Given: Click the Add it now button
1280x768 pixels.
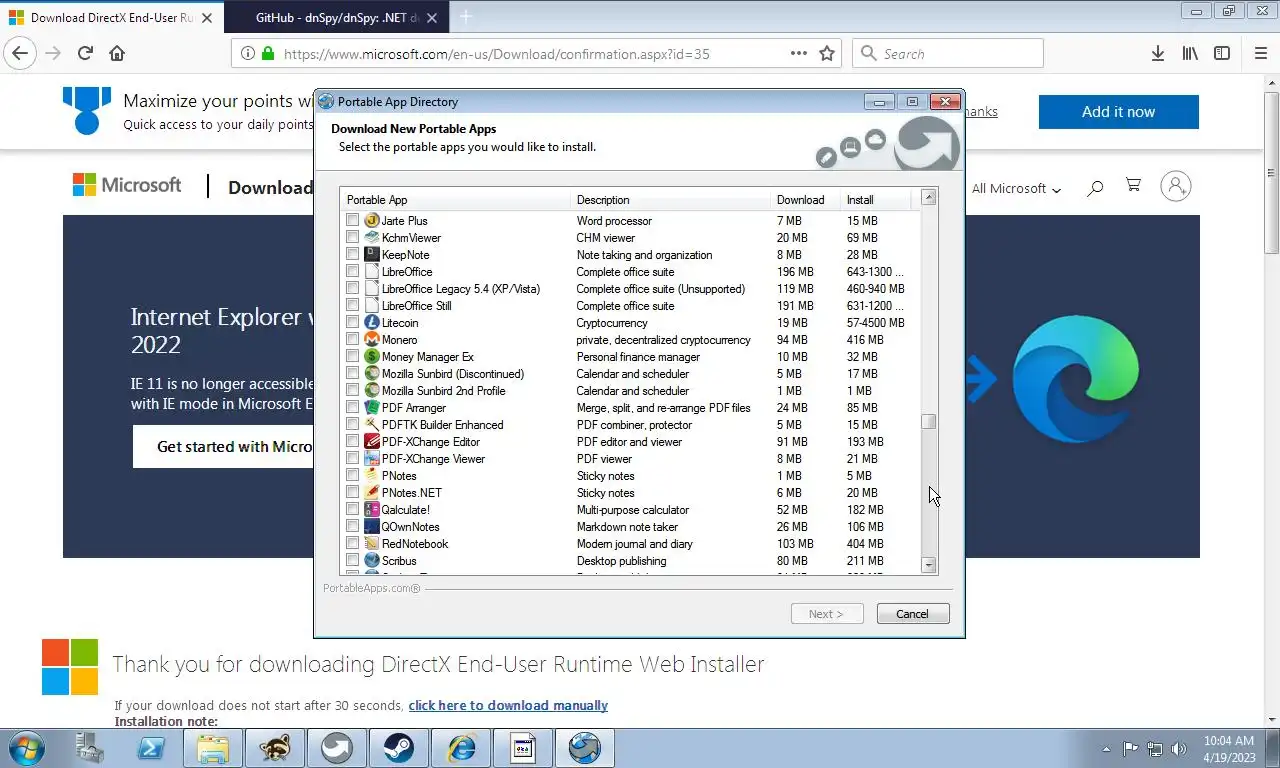Looking at the screenshot, I should tap(1118, 112).
